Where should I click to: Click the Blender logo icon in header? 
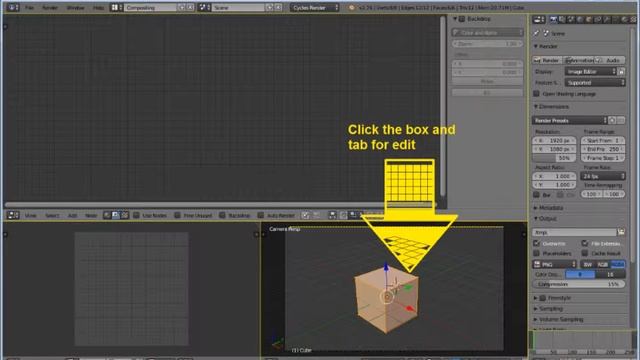click(351, 7)
